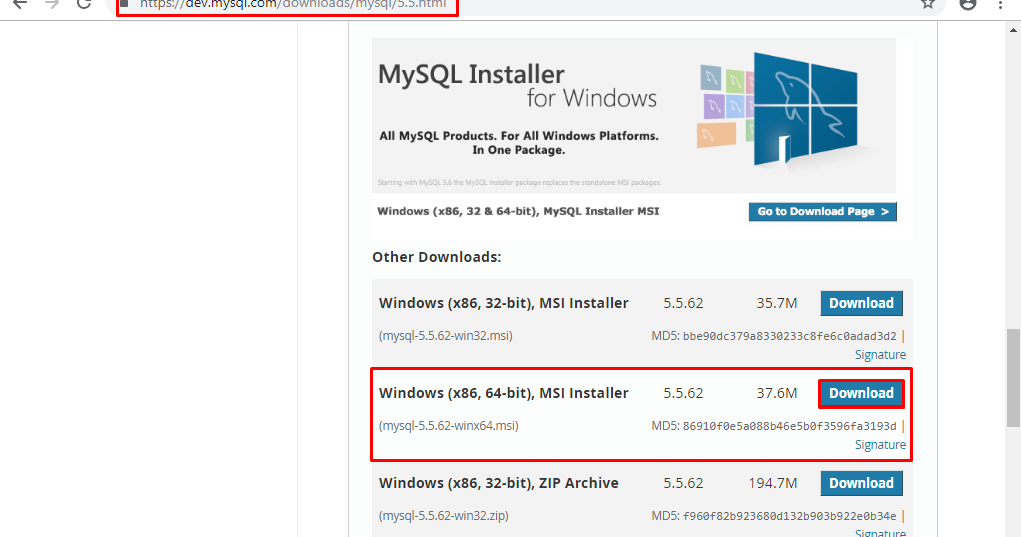Screen dimensions: 1021x537
Task: Click the 35.7M file size text
Action: pyautogui.click(x=777, y=303)
